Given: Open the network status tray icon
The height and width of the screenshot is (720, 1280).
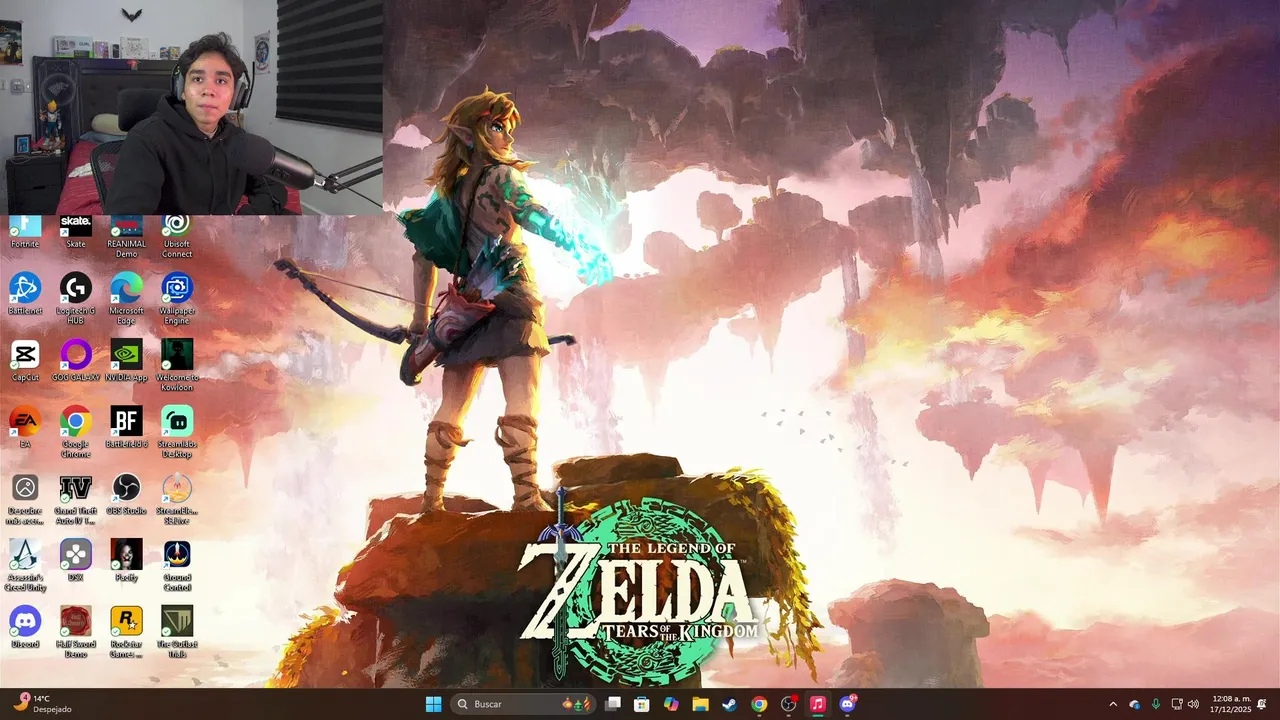Looking at the screenshot, I should pos(1177,704).
